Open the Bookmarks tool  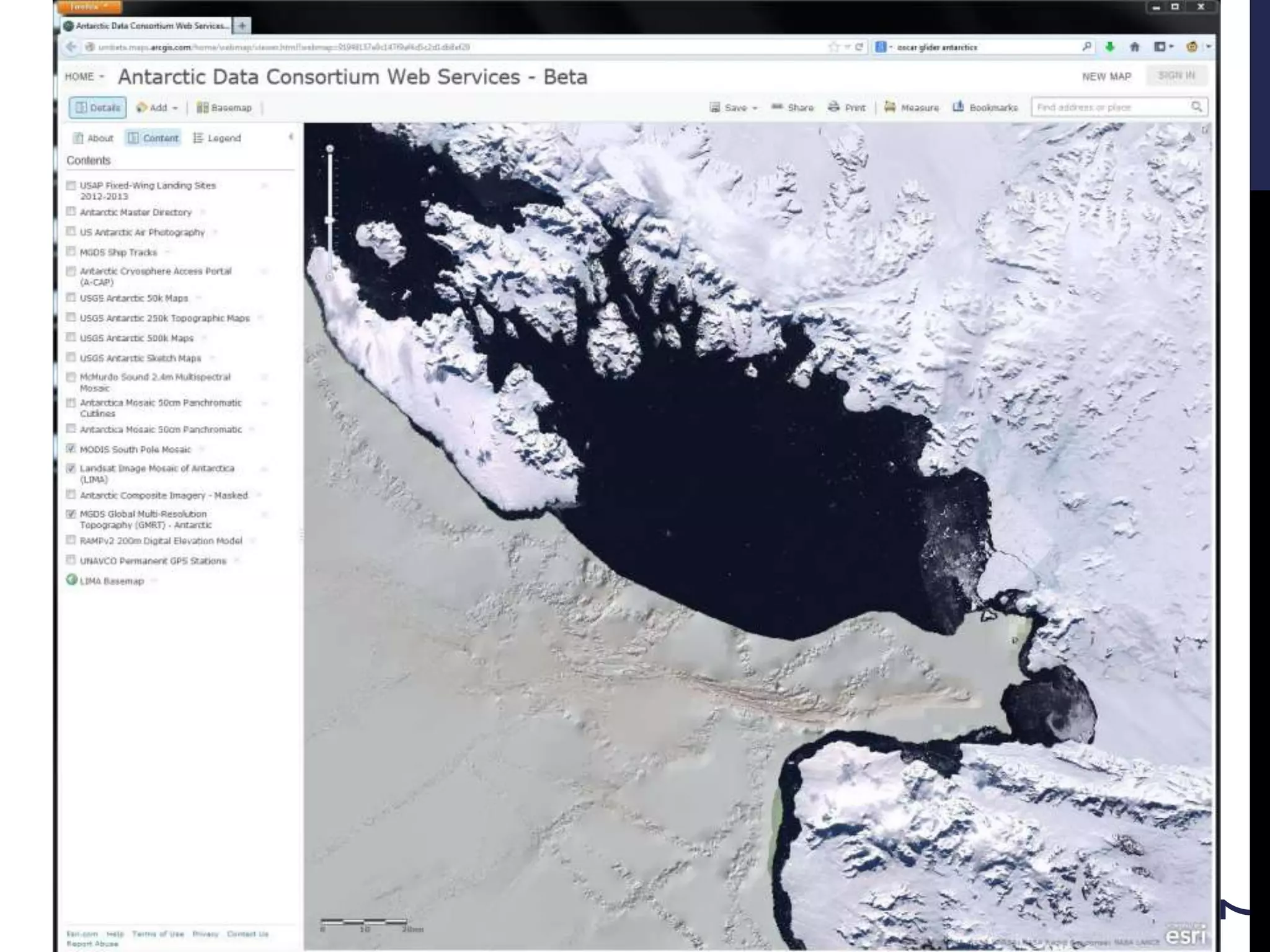pyautogui.click(x=958, y=107)
